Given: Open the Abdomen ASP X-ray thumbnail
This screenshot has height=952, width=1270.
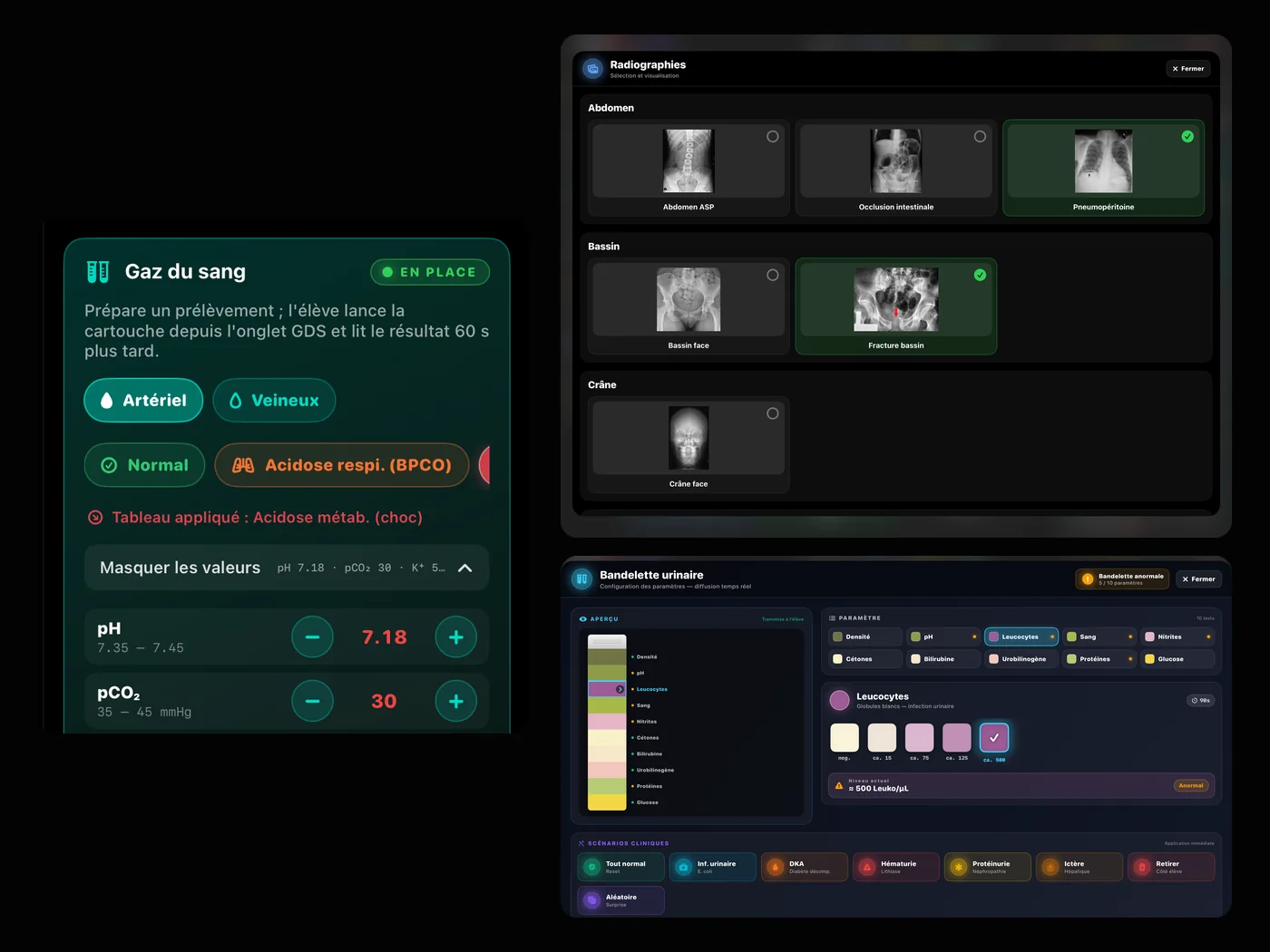Looking at the screenshot, I should (x=689, y=160).
